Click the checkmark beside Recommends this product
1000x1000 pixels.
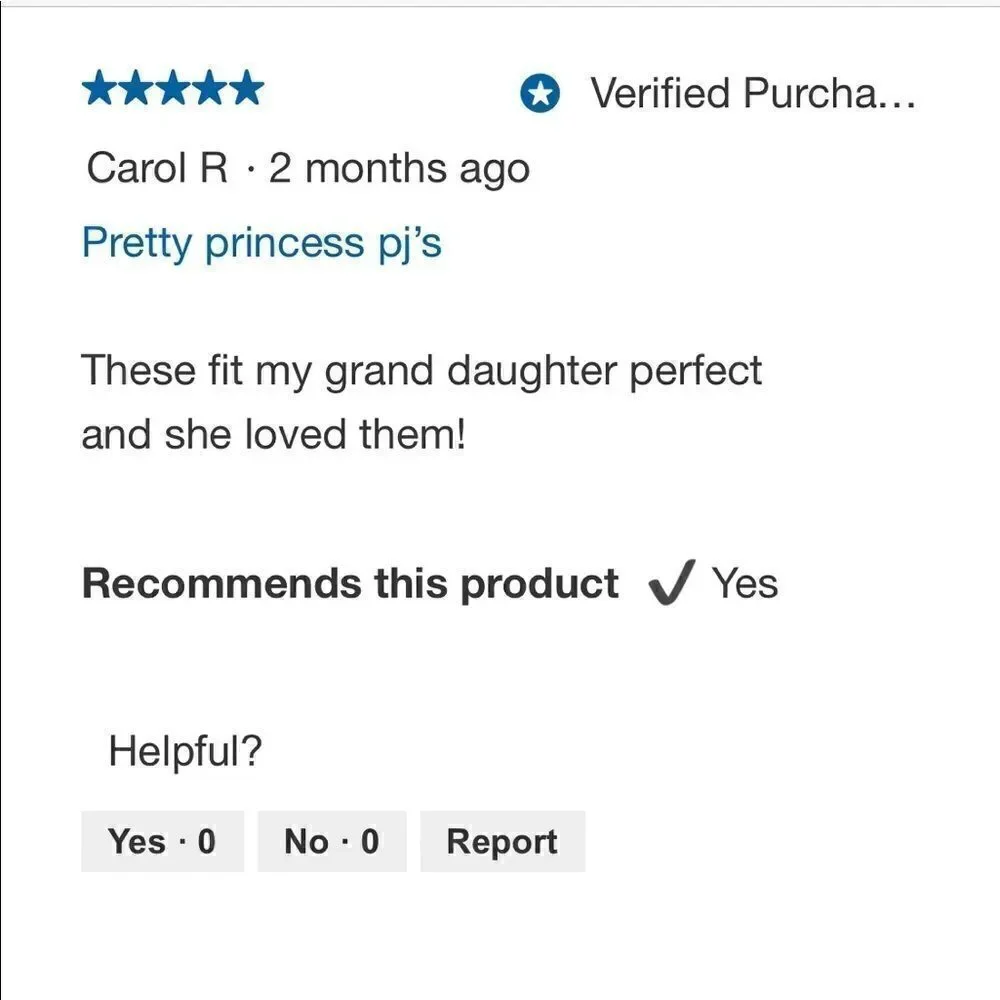coord(671,582)
